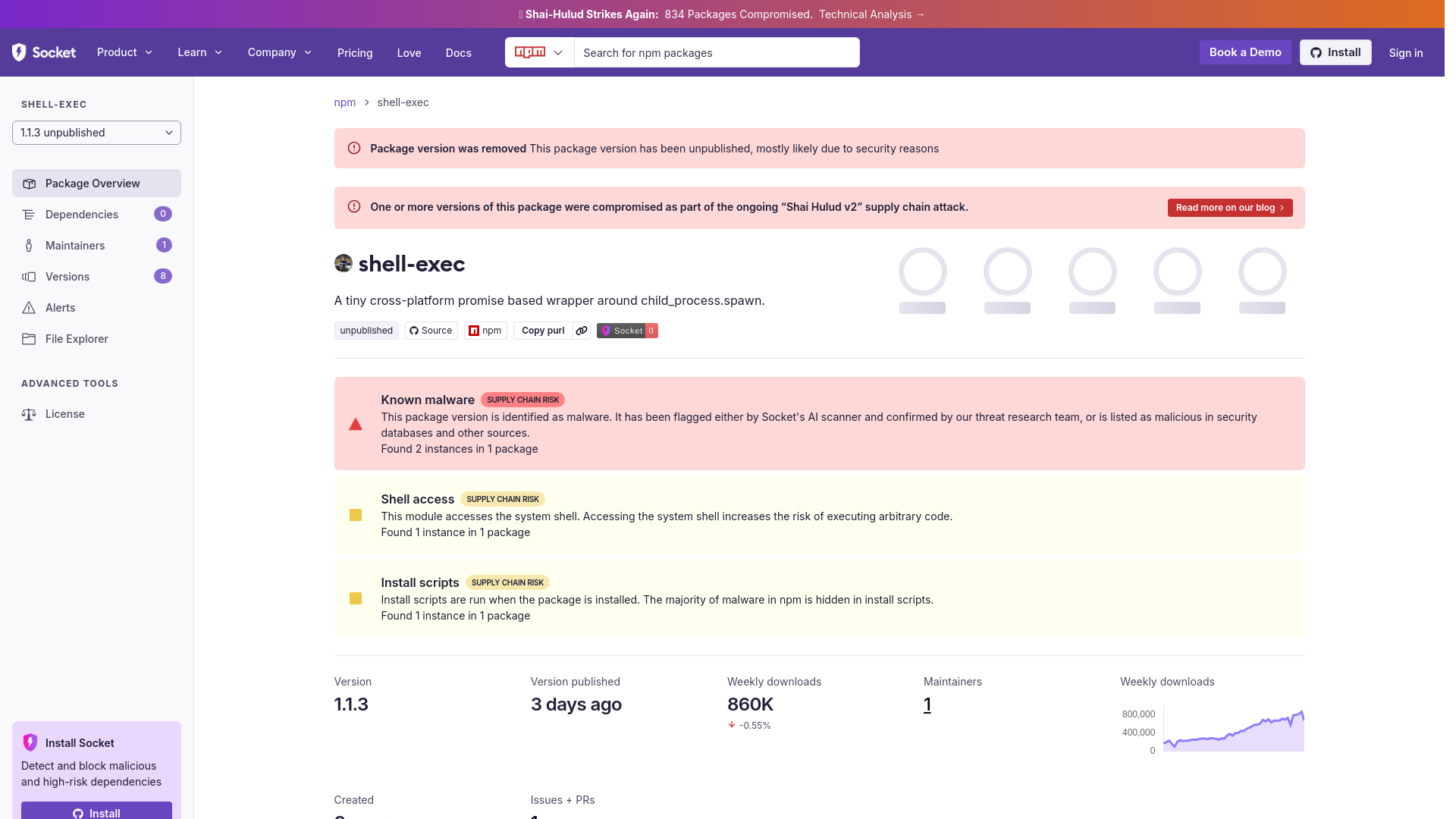Open the Docs page from the navbar
The width and height of the screenshot is (1456, 819).
point(458,52)
